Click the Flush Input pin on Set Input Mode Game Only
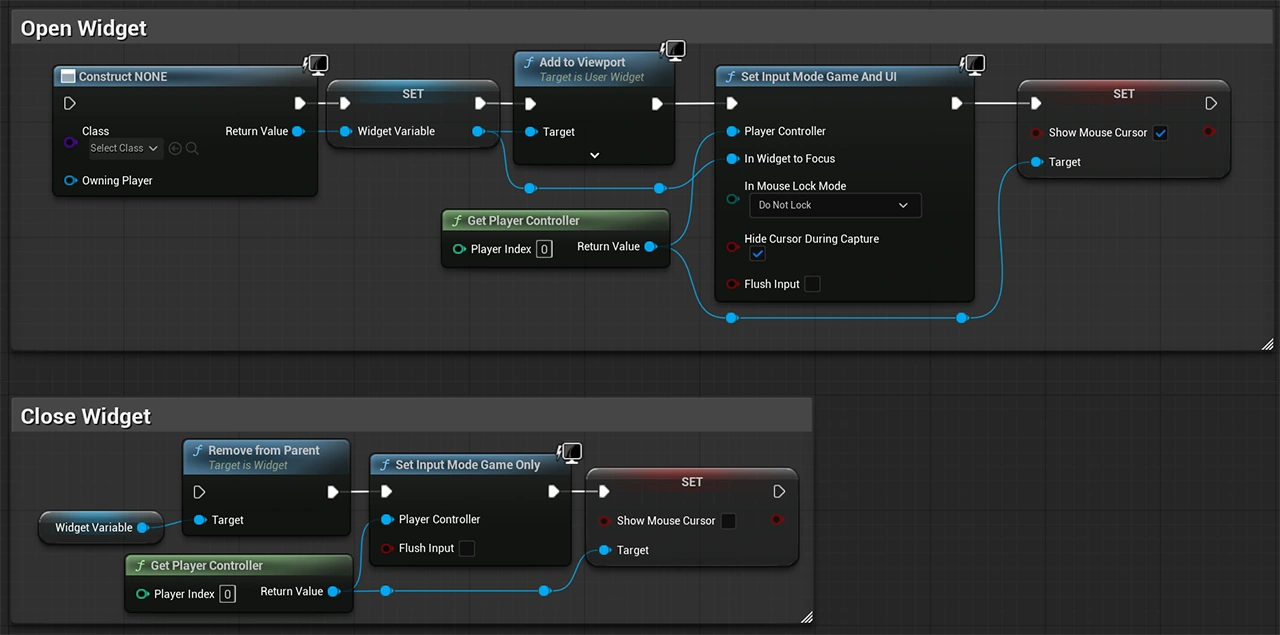 point(387,548)
